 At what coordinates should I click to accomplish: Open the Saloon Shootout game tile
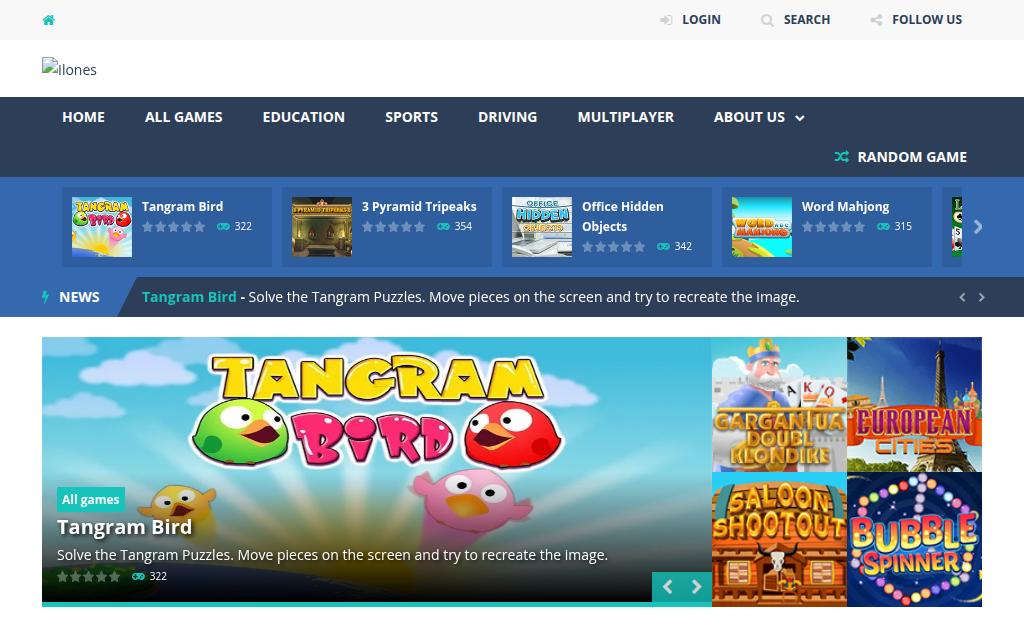point(779,540)
